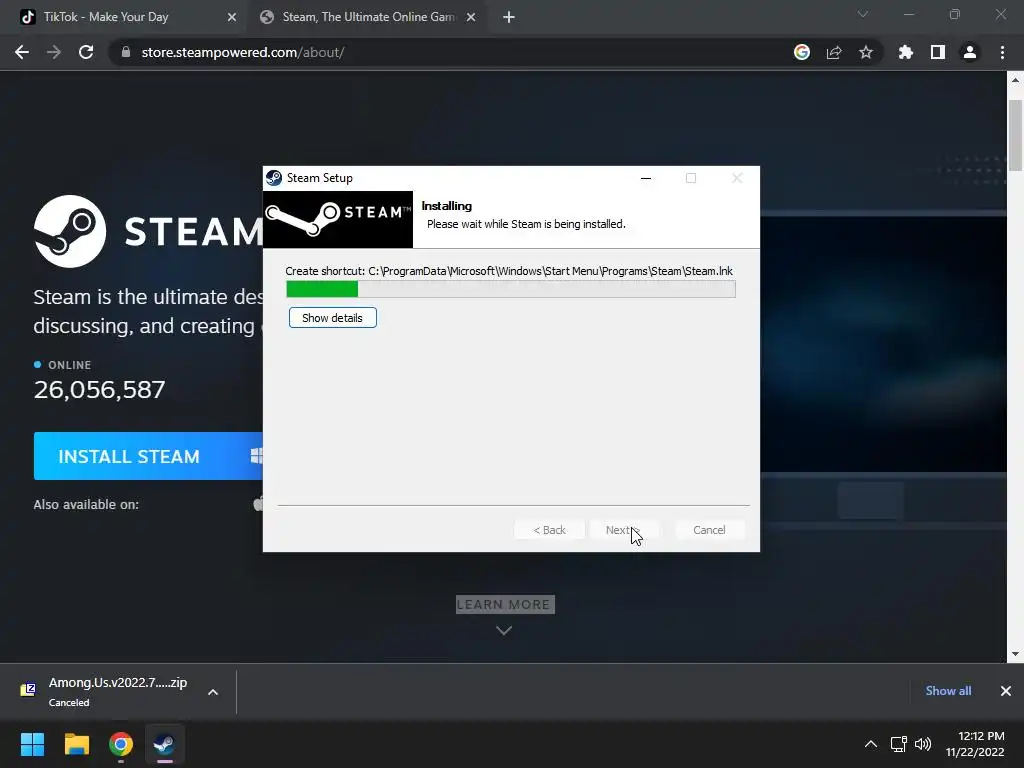Screen dimensions: 1024x768
Task: Share this page icon
Action: click(834, 52)
